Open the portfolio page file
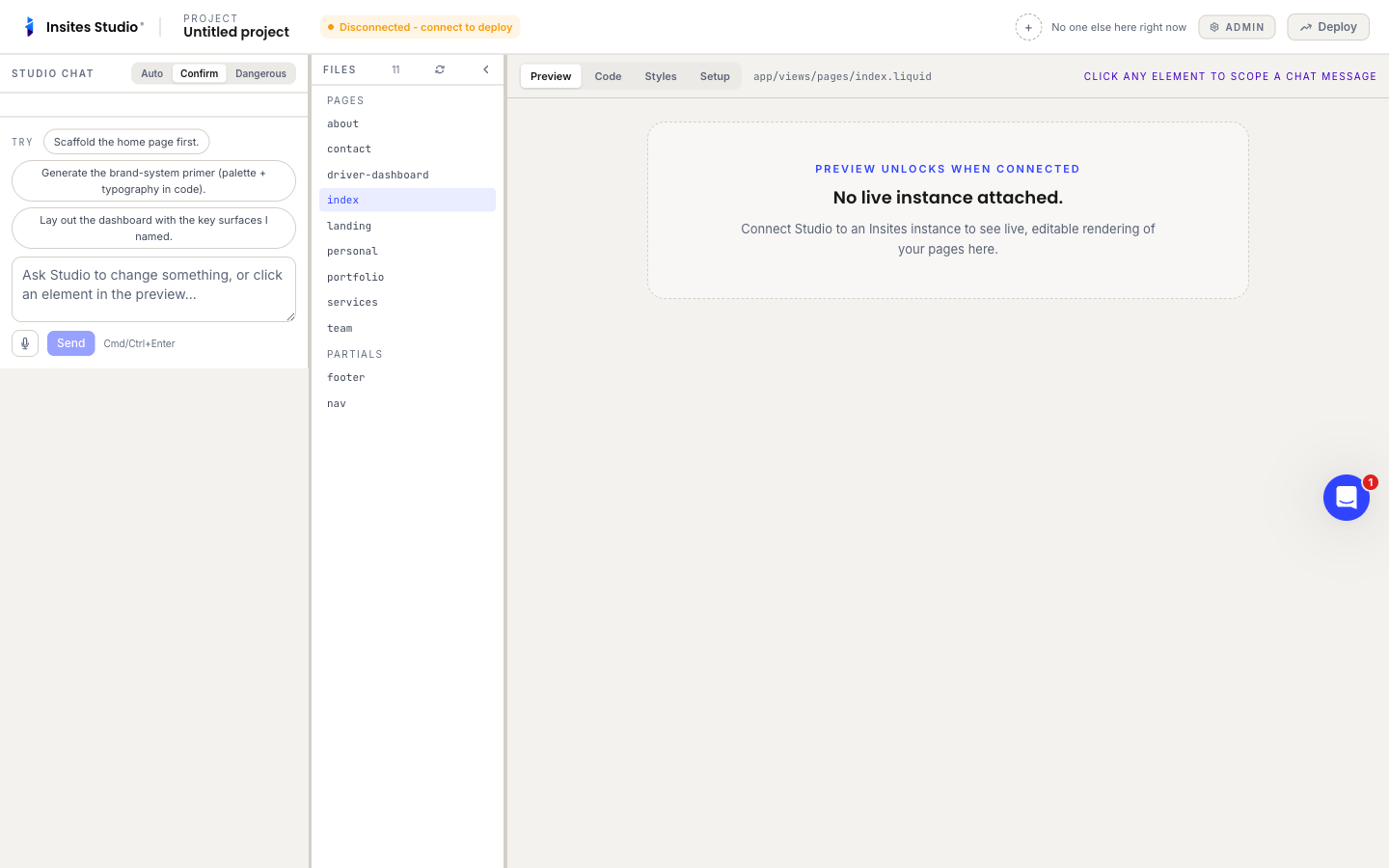Screen dimensions: 1389x868 click(407, 277)
